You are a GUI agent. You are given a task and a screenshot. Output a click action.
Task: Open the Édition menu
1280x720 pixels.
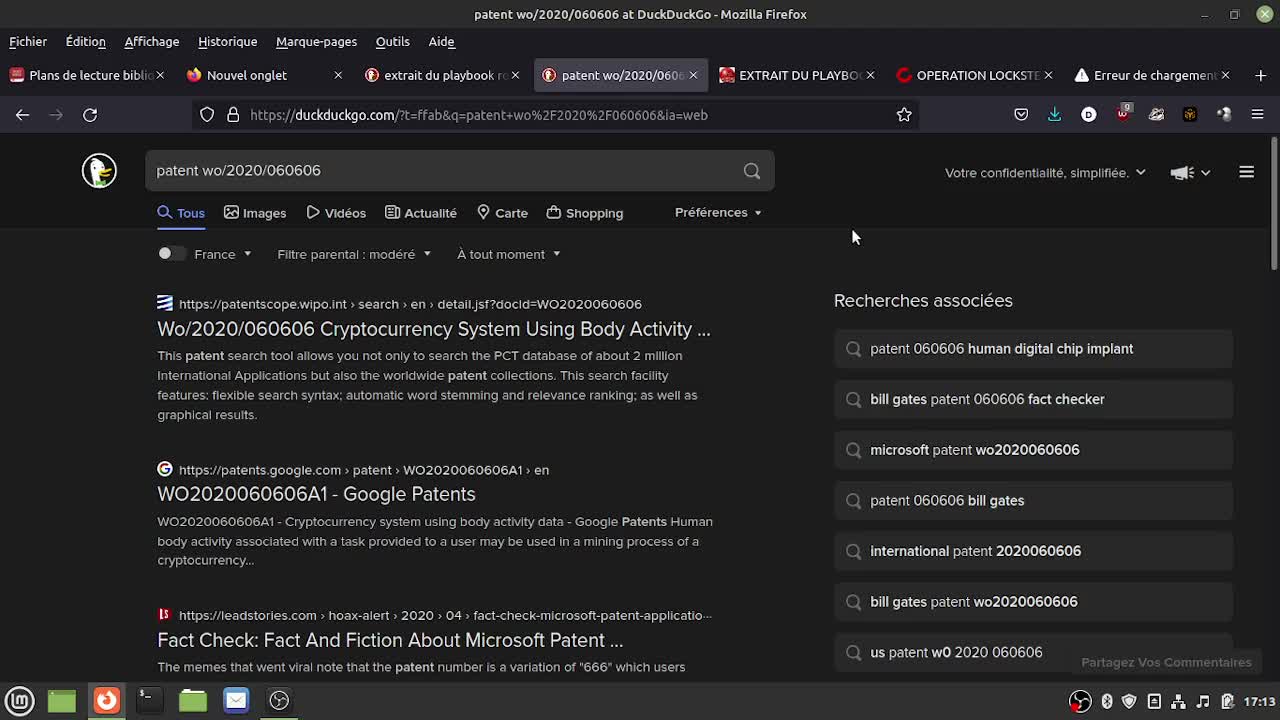pos(85,41)
